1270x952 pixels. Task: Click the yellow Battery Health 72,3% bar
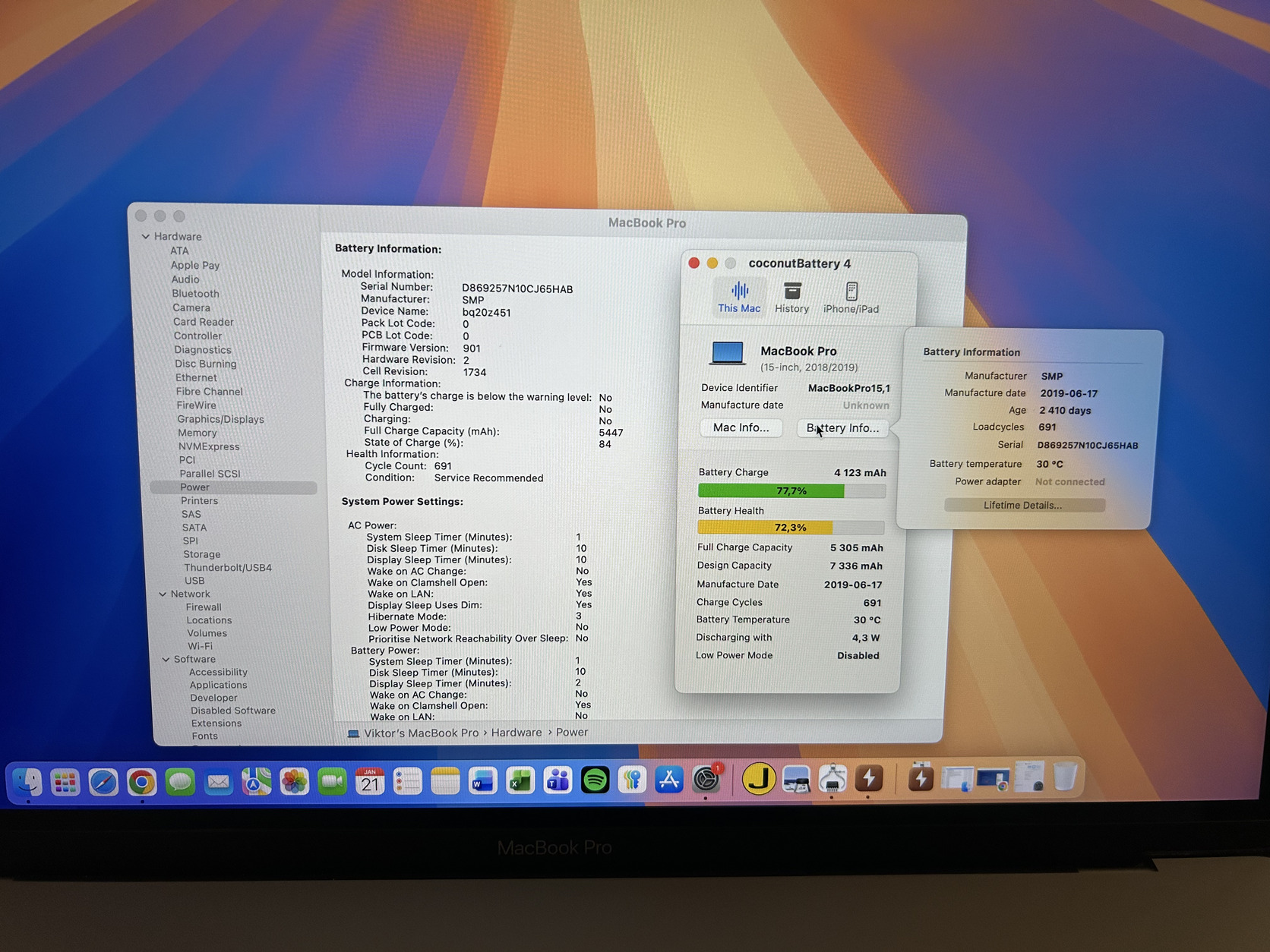790,528
